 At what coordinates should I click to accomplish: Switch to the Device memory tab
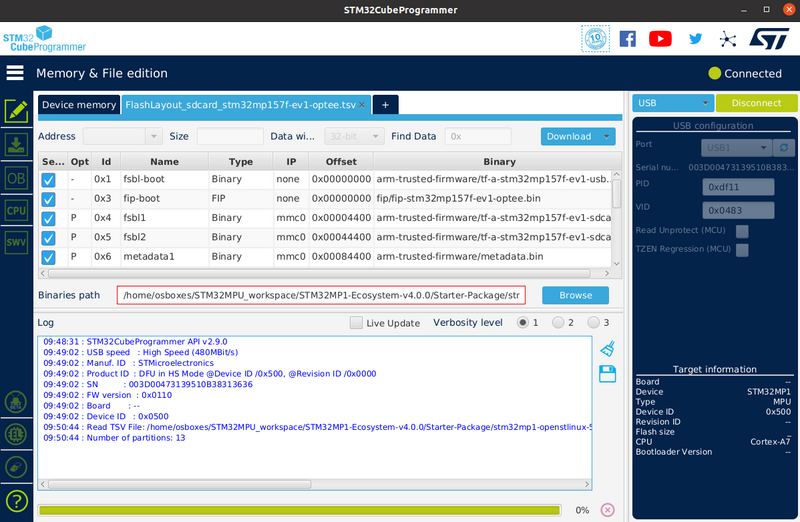[79, 105]
